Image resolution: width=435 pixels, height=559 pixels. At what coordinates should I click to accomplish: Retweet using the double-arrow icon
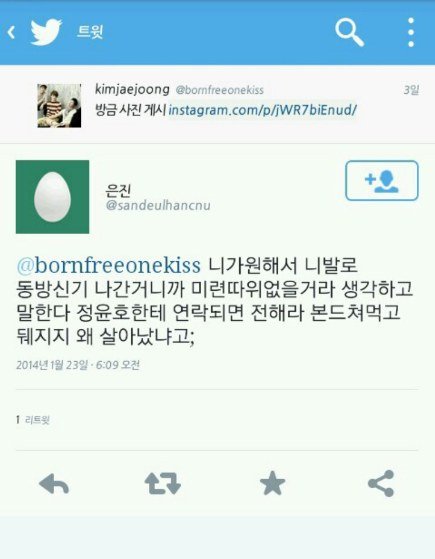tap(163, 483)
